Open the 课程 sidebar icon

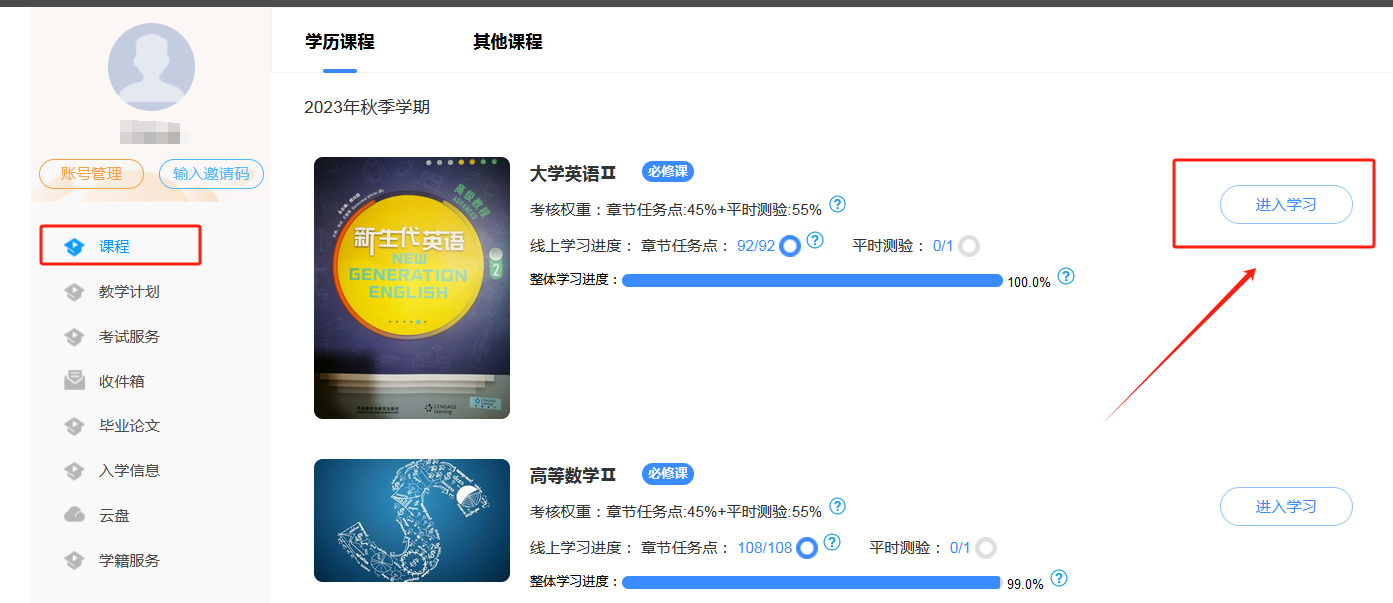click(74, 247)
